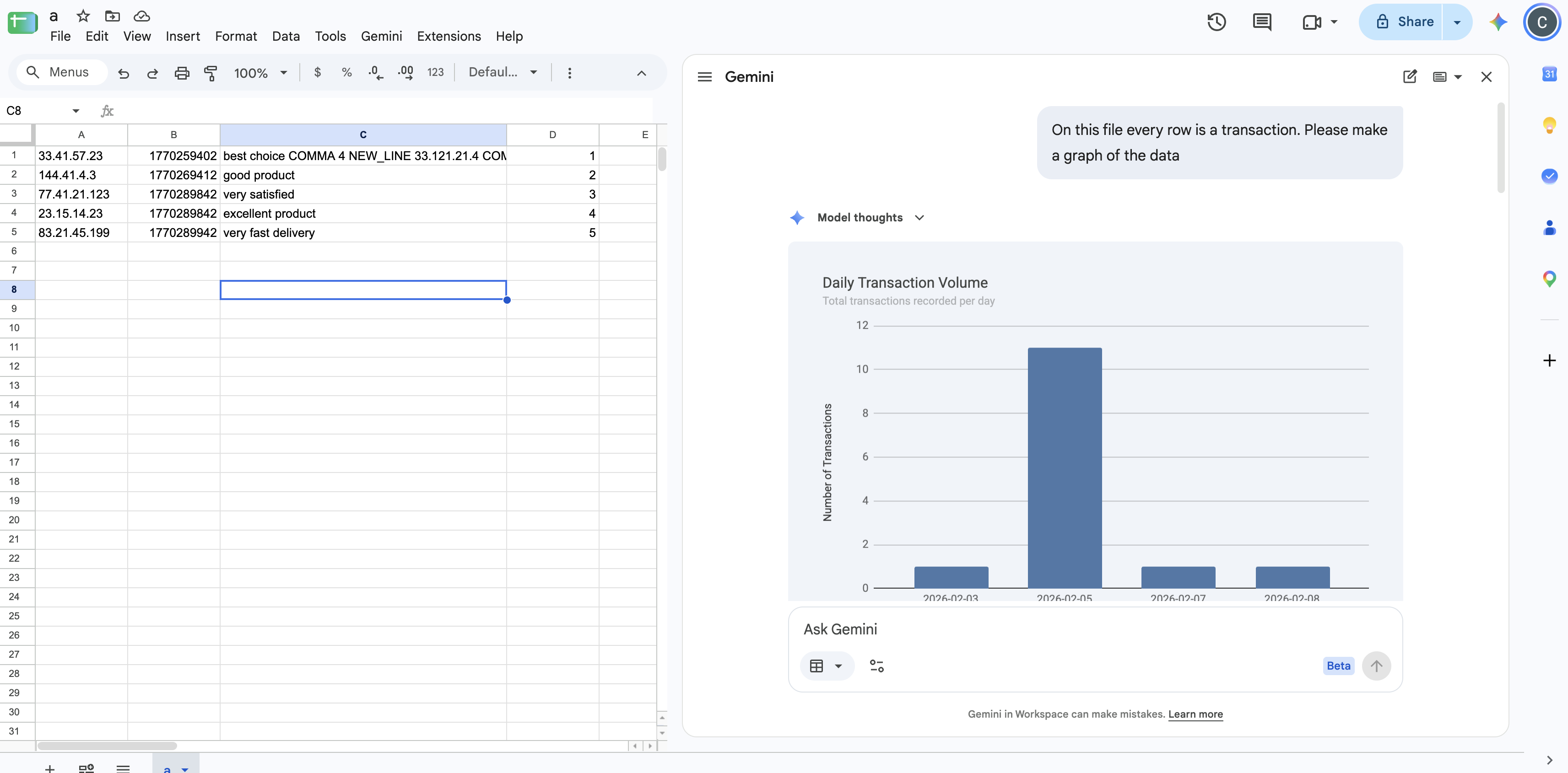
Task: Click the Share button
Action: pos(1401,22)
